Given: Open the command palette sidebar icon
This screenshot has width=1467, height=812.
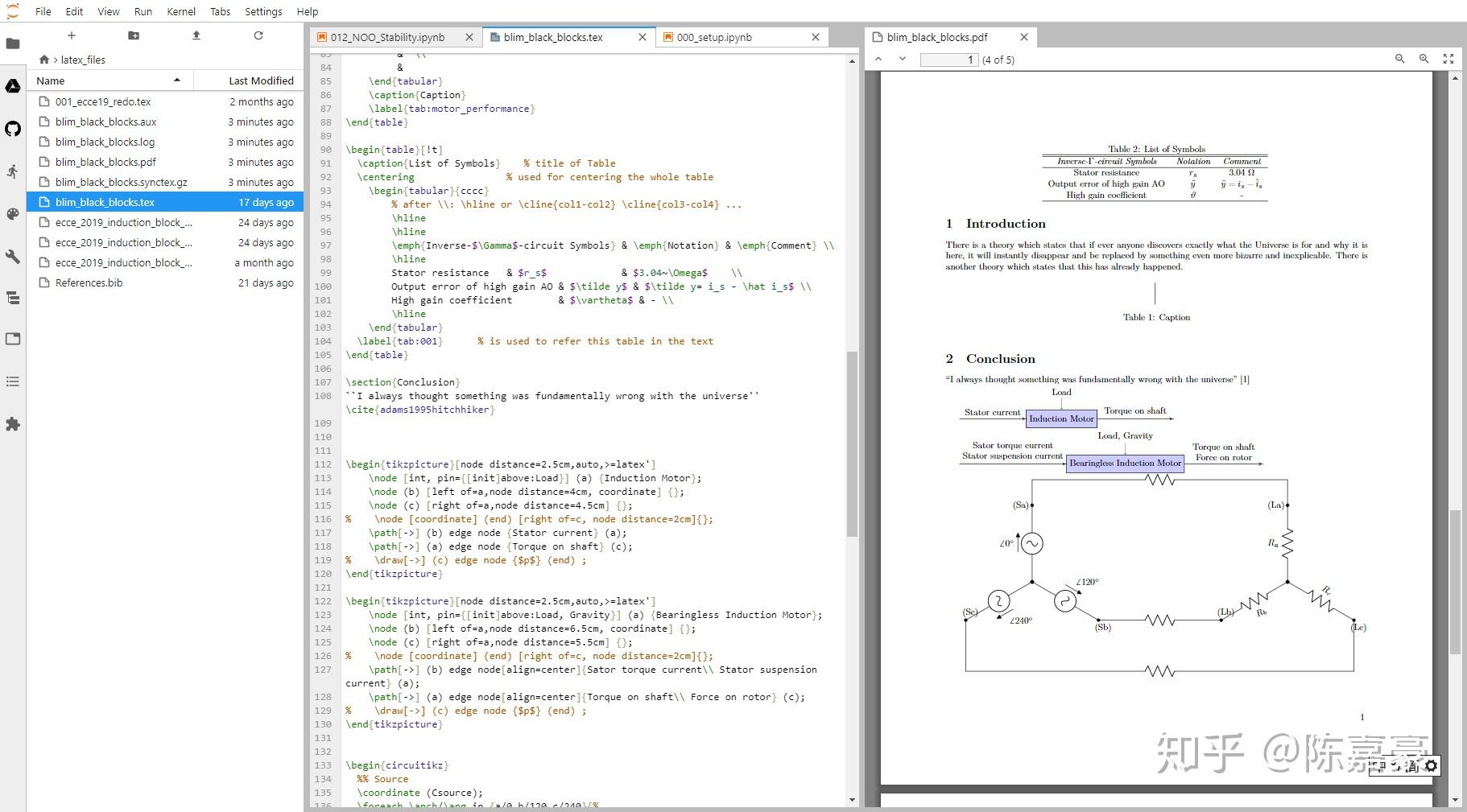Looking at the screenshot, I should (13, 214).
